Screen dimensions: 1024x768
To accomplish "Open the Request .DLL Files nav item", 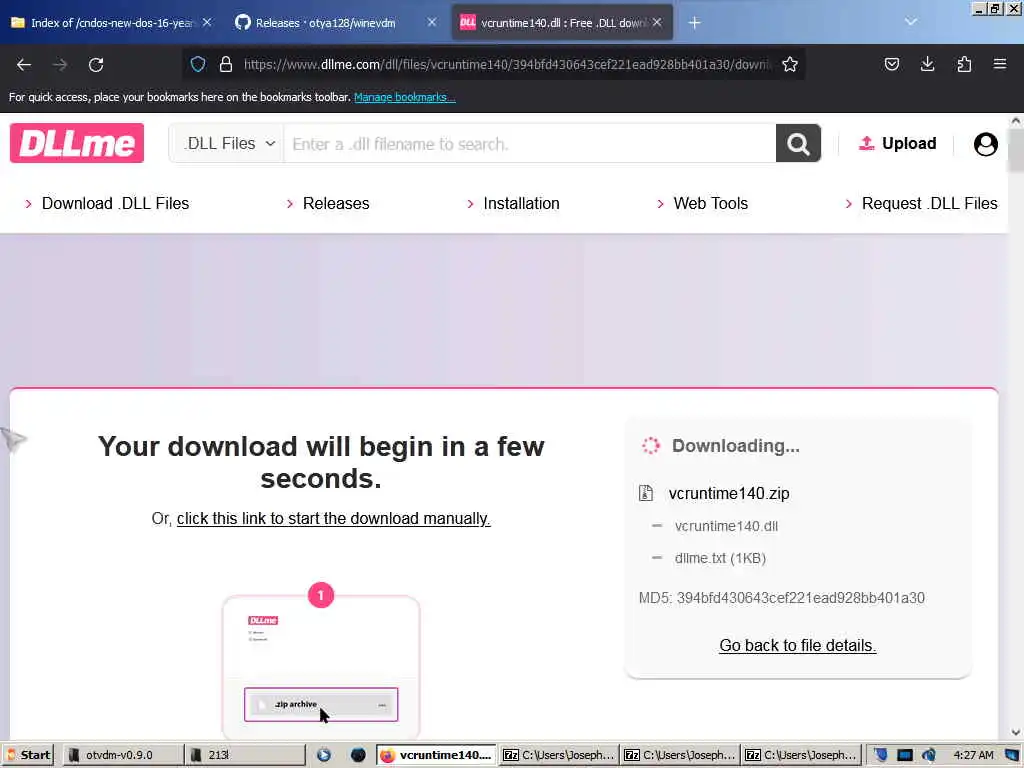I will pos(929,204).
